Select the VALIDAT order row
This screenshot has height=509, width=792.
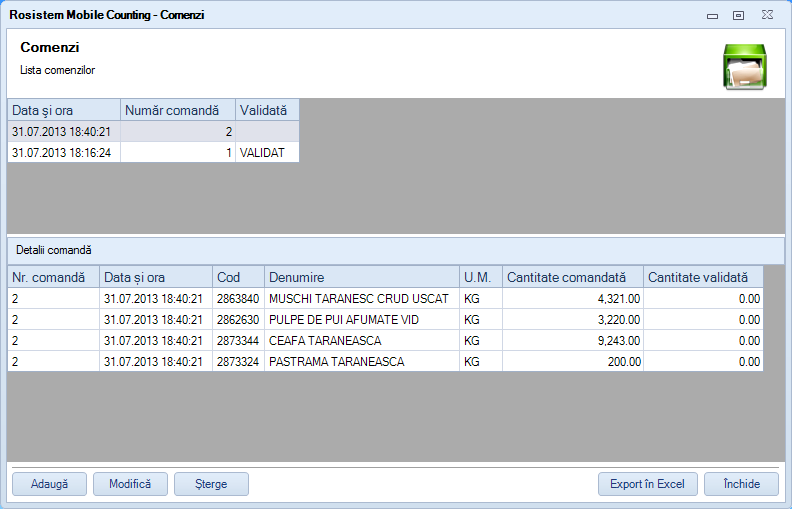pyautogui.click(x=152, y=153)
